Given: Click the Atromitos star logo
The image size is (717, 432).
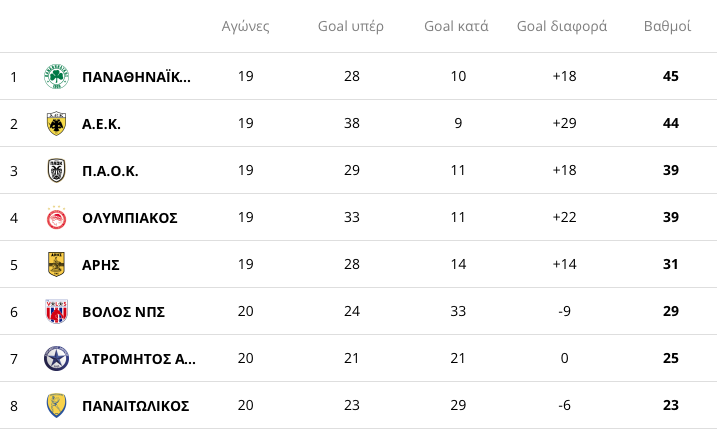Looking at the screenshot, I should 56,359.
